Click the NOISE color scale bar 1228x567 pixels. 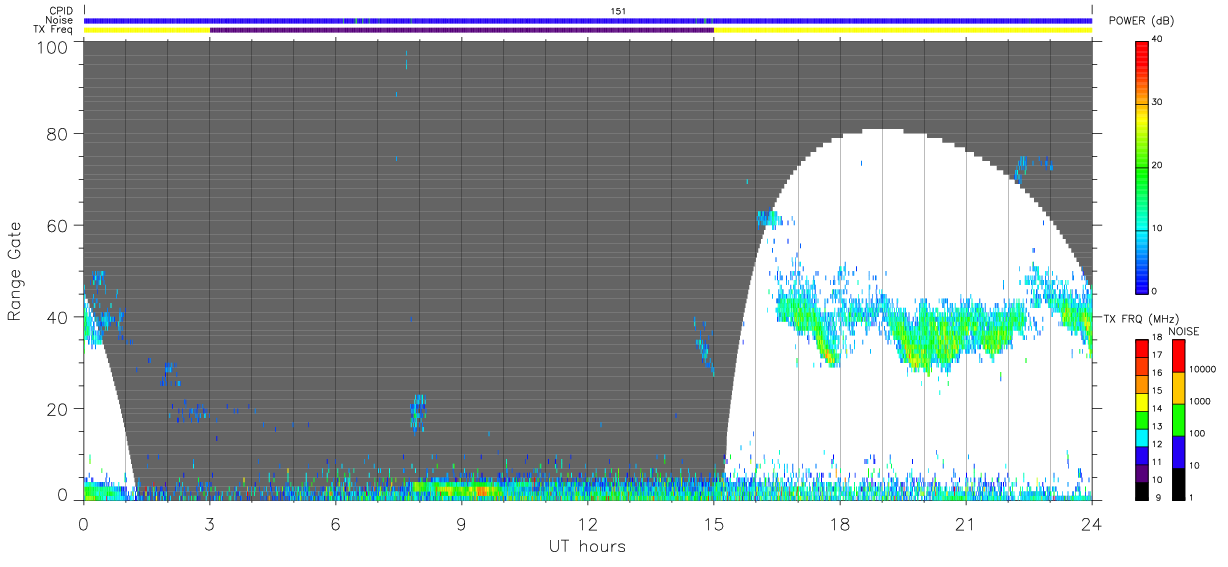tap(1178, 419)
